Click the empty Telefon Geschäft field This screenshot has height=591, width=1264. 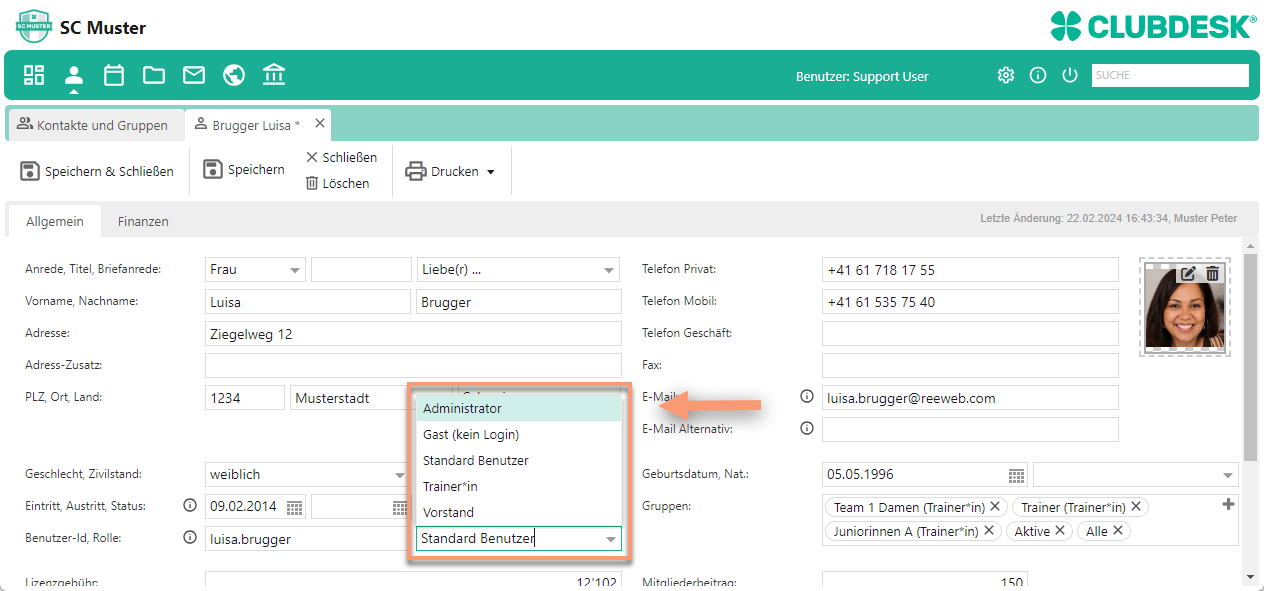970,333
